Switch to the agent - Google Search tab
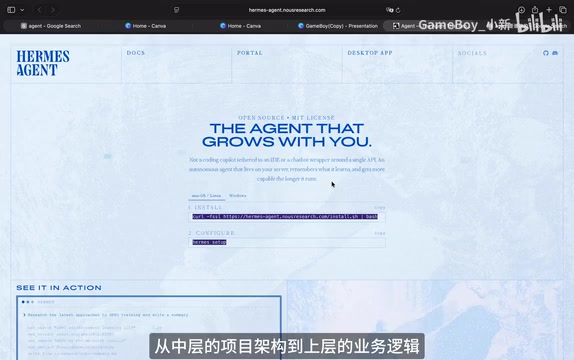The image size is (574, 360). coord(51,26)
